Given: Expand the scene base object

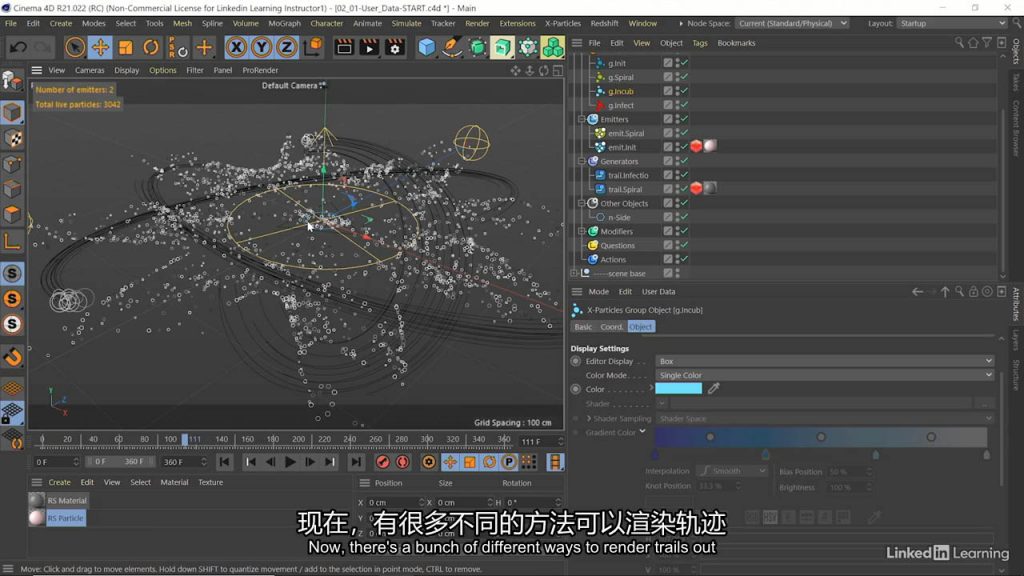Looking at the screenshot, I should [574, 273].
